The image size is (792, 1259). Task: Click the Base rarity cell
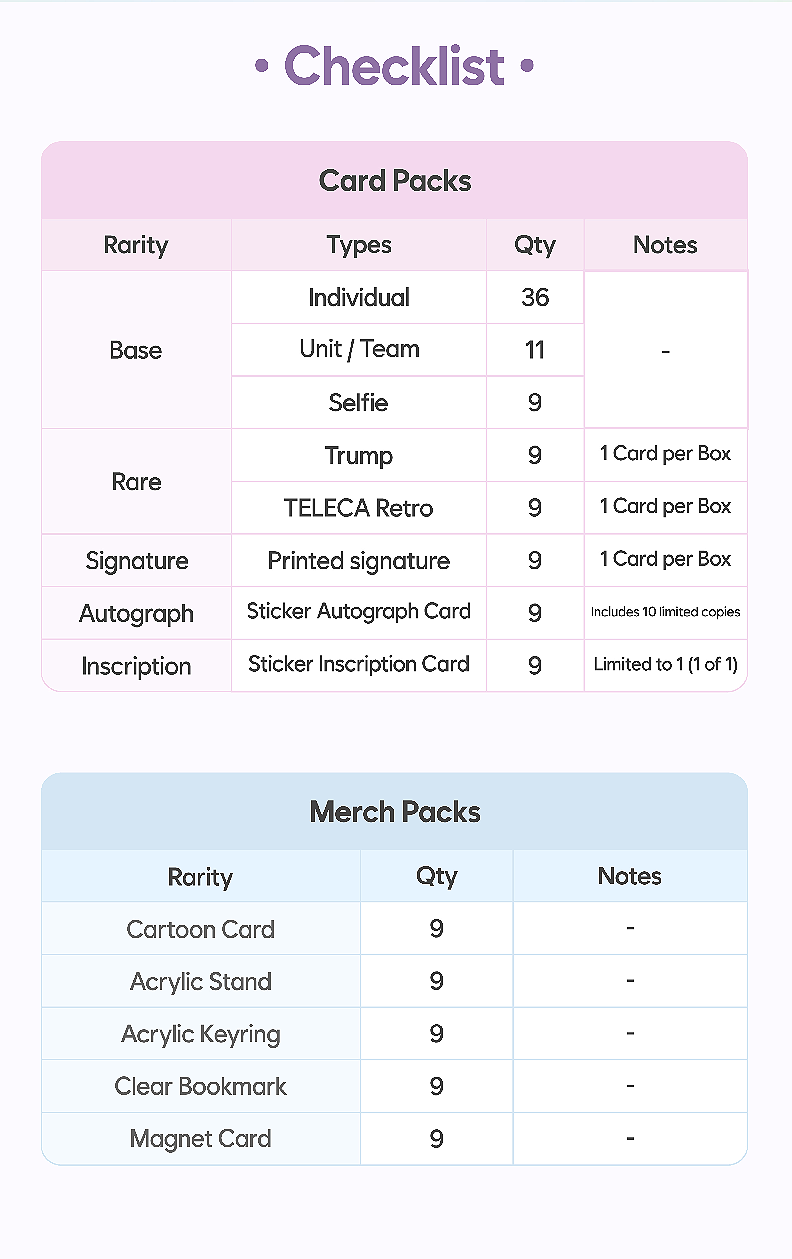click(x=136, y=350)
